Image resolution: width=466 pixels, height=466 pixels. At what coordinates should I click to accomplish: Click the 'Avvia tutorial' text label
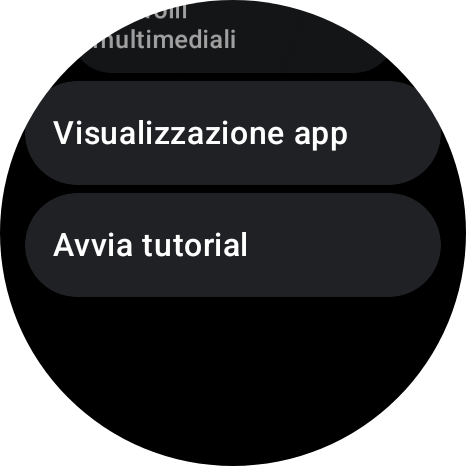point(150,245)
